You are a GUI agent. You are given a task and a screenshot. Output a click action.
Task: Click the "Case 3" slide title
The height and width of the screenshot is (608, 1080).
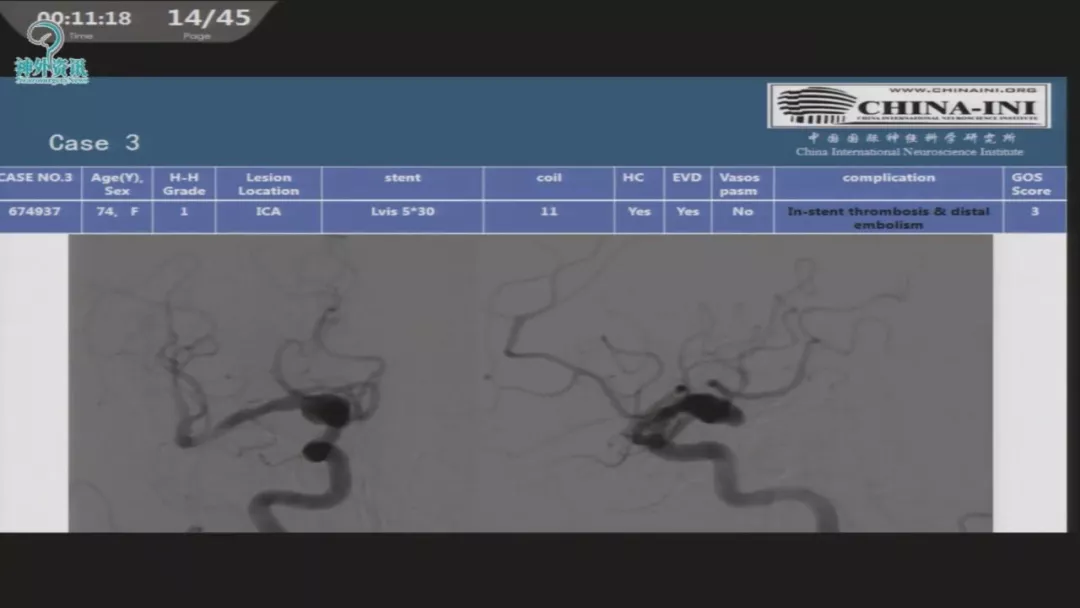click(94, 143)
